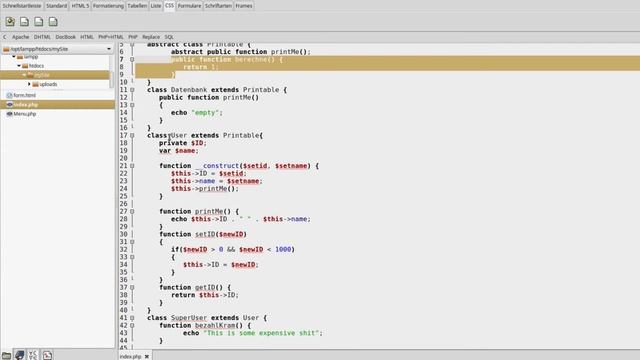Fold the code block at line 7
Screen dimensions: 640x360
(x=132, y=59)
